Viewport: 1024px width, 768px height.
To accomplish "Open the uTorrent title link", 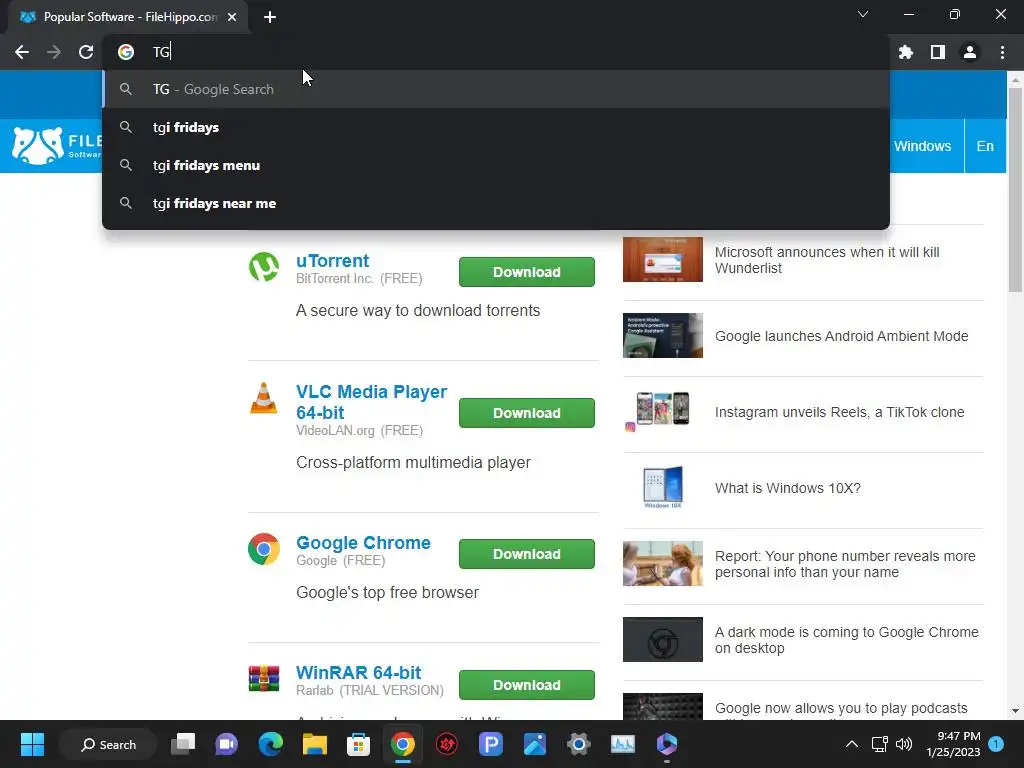I will pyautogui.click(x=332, y=261).
